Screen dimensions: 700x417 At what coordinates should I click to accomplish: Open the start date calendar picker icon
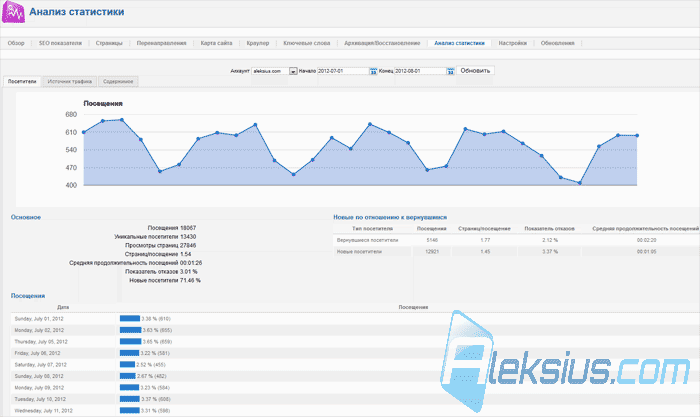pos(373,71)
